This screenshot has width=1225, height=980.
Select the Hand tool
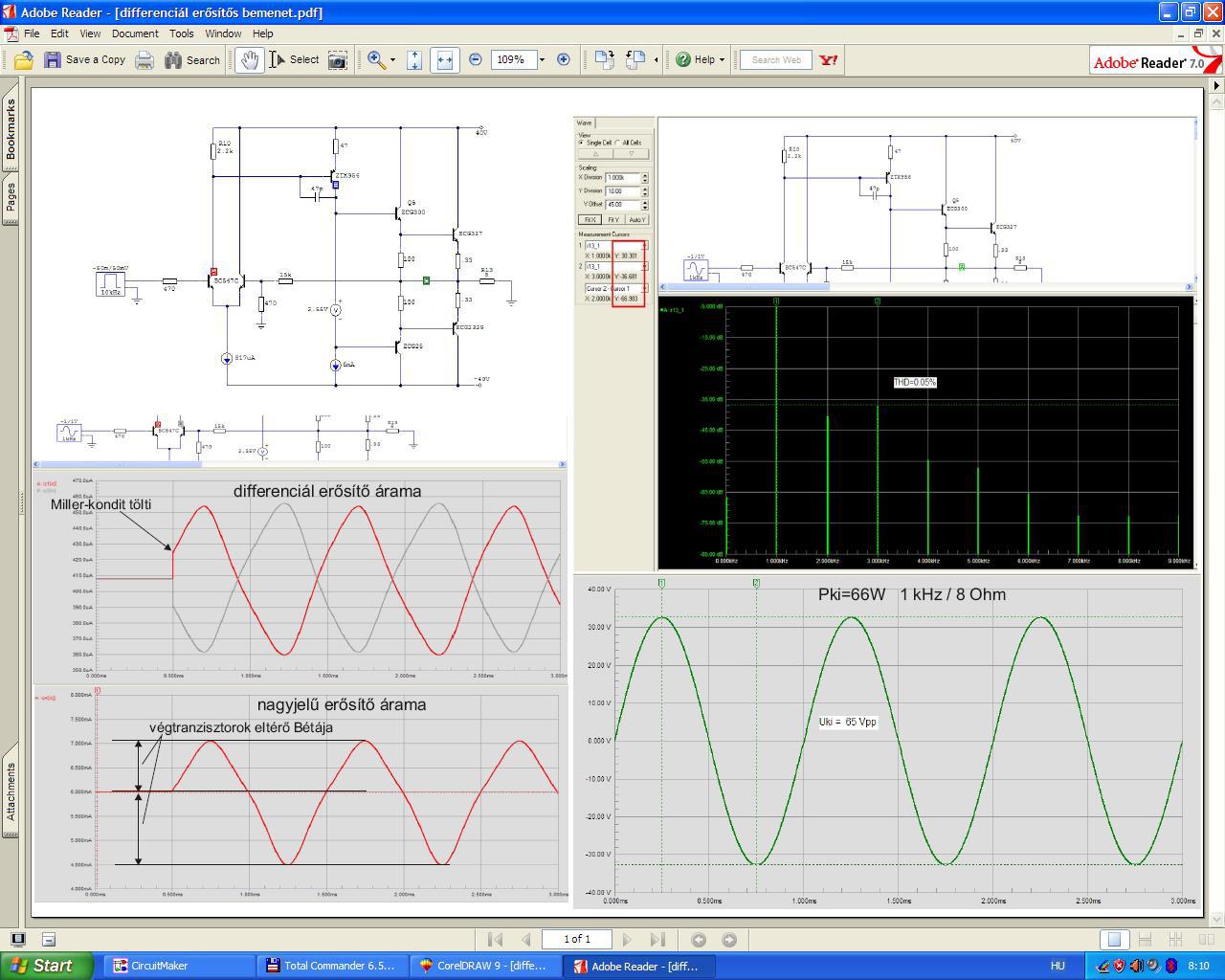point(249,60)
